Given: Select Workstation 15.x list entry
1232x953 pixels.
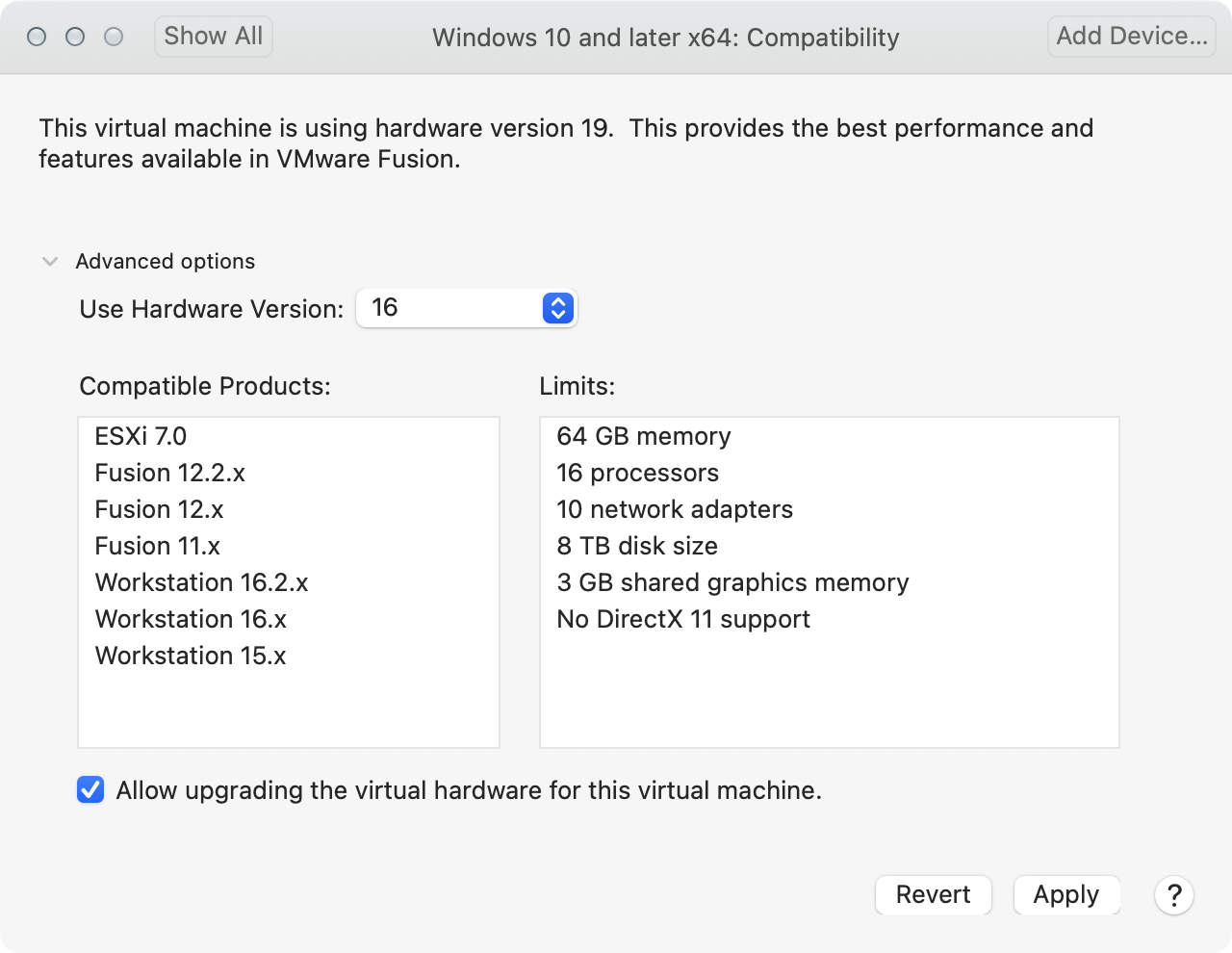Looking at the screenshot, I should (191, 656).
